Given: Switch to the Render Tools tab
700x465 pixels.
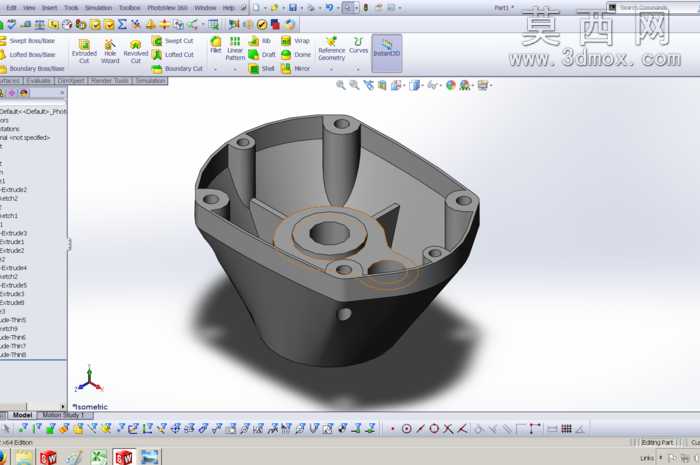Looking at the screenshot, I should pos(109,80).
